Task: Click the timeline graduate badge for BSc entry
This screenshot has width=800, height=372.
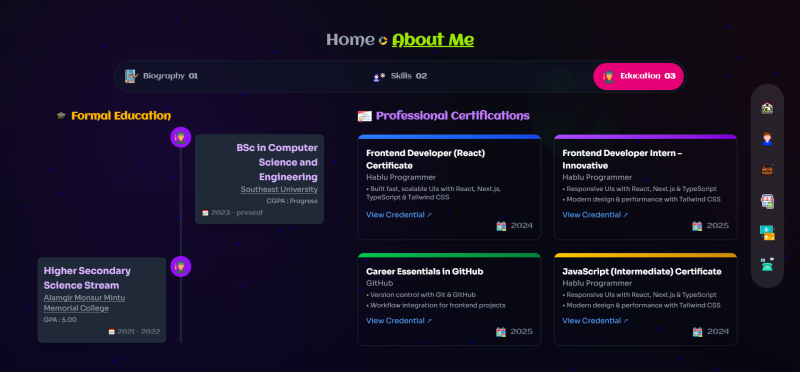Action: pyautogui.click(x=181, y=137)
